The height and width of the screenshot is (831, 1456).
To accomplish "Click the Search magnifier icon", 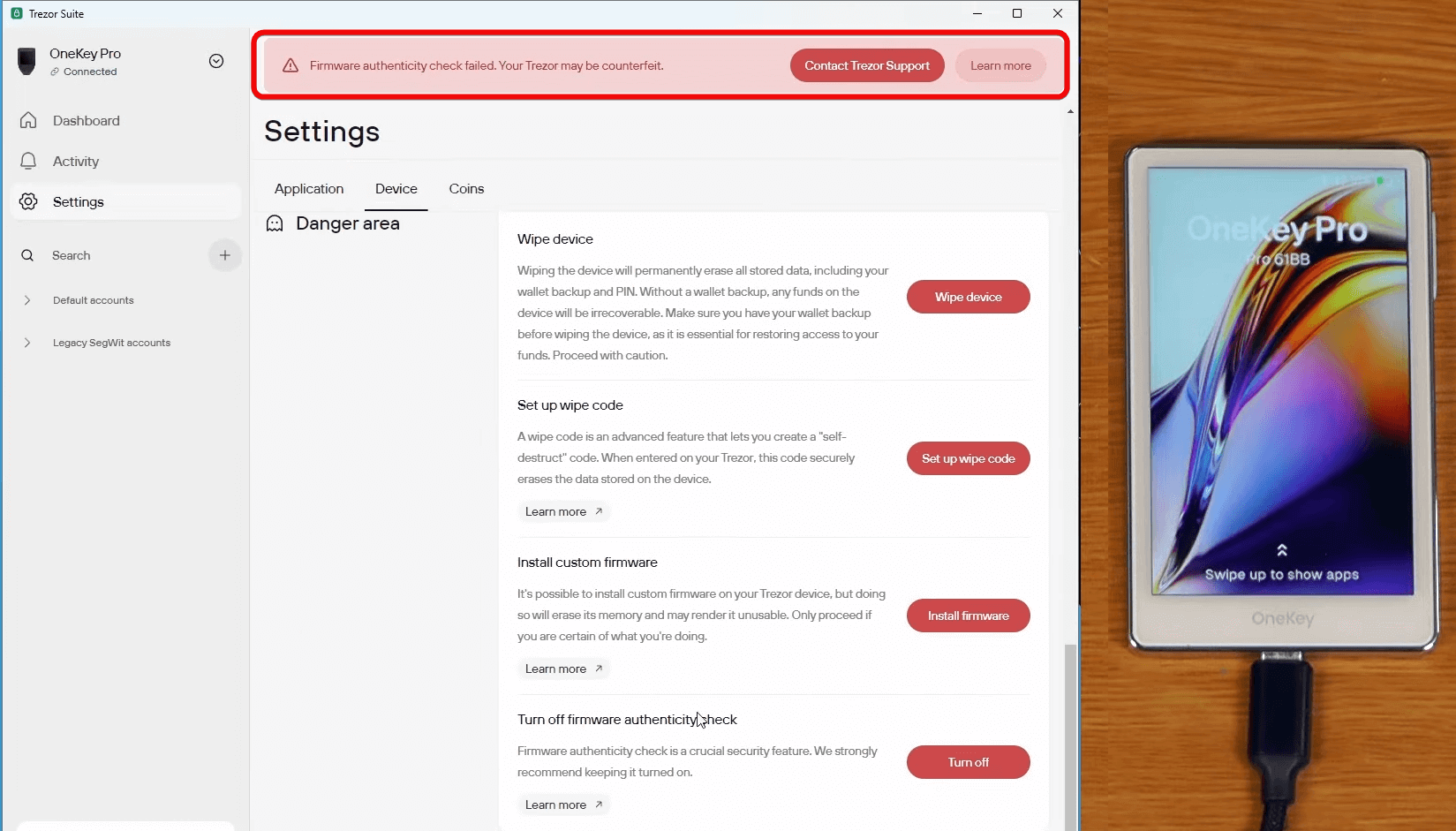I will click(x=27, y=255).
